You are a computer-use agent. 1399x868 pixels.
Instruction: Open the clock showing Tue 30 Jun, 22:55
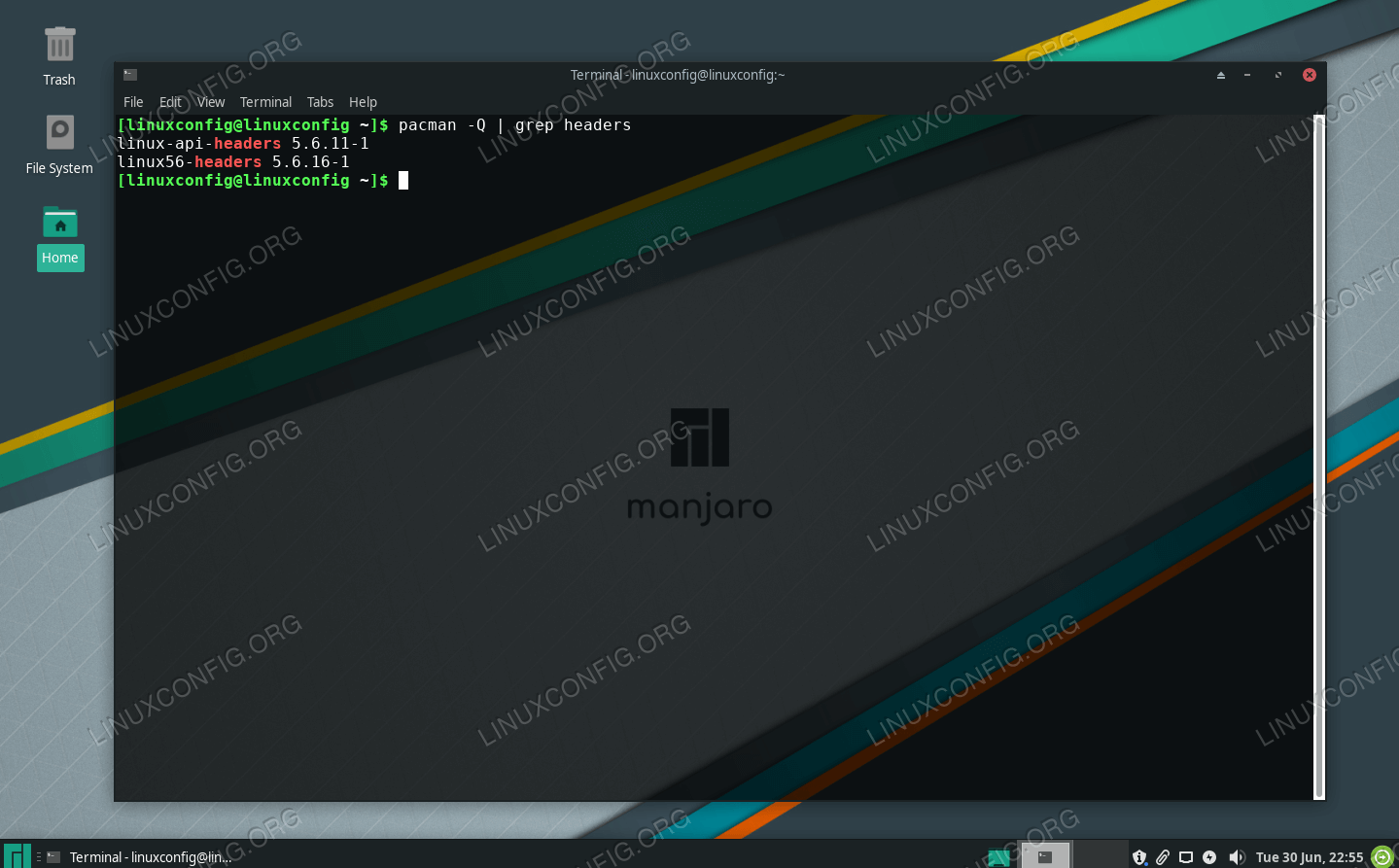pos(1310,857)
